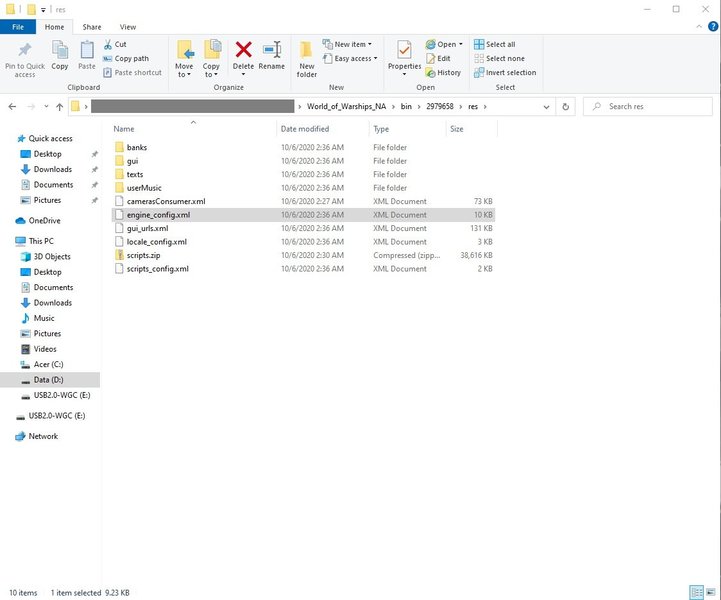
Task: Switch to details view layout
Action: 696,593
